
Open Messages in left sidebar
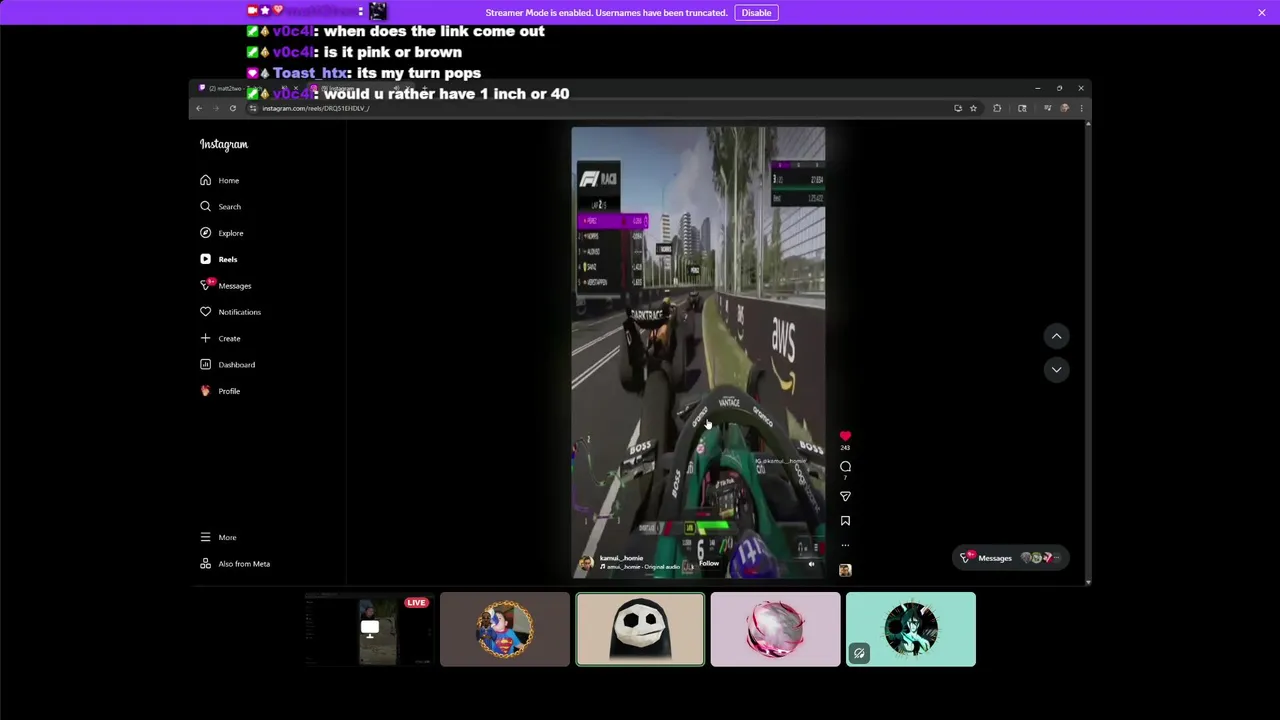click(x=225, y=285)
